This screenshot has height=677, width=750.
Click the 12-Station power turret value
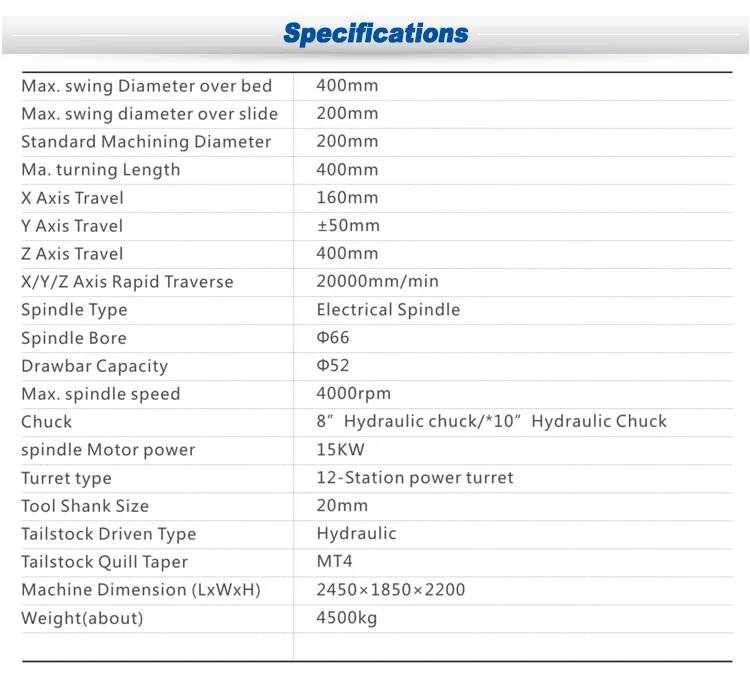[x=414, y=478]
